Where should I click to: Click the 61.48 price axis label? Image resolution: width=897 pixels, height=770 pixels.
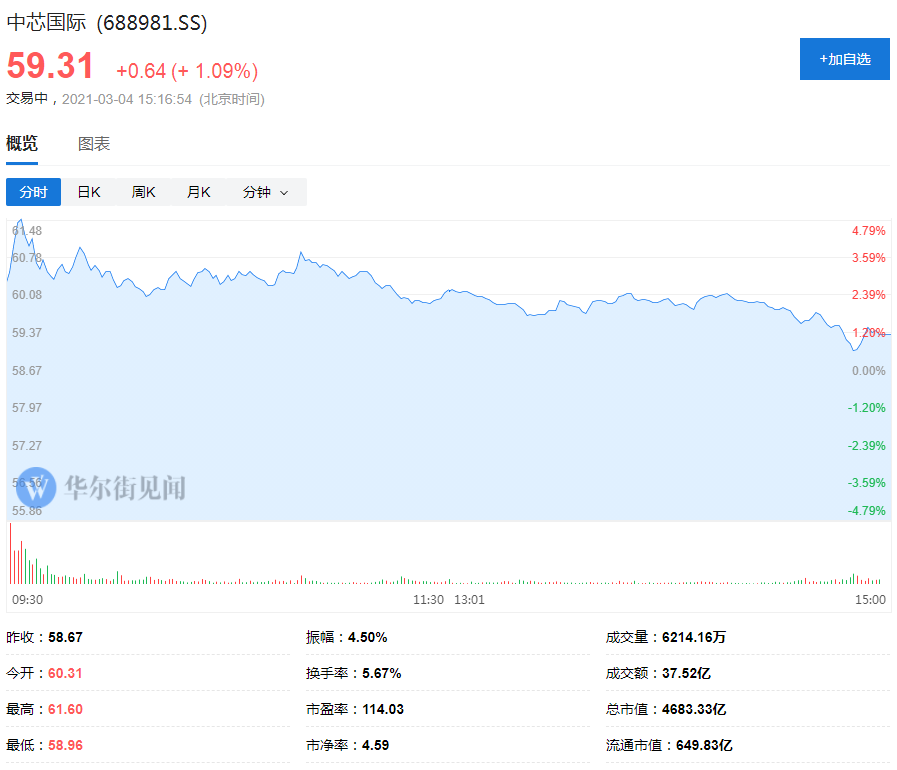(27, 231)
